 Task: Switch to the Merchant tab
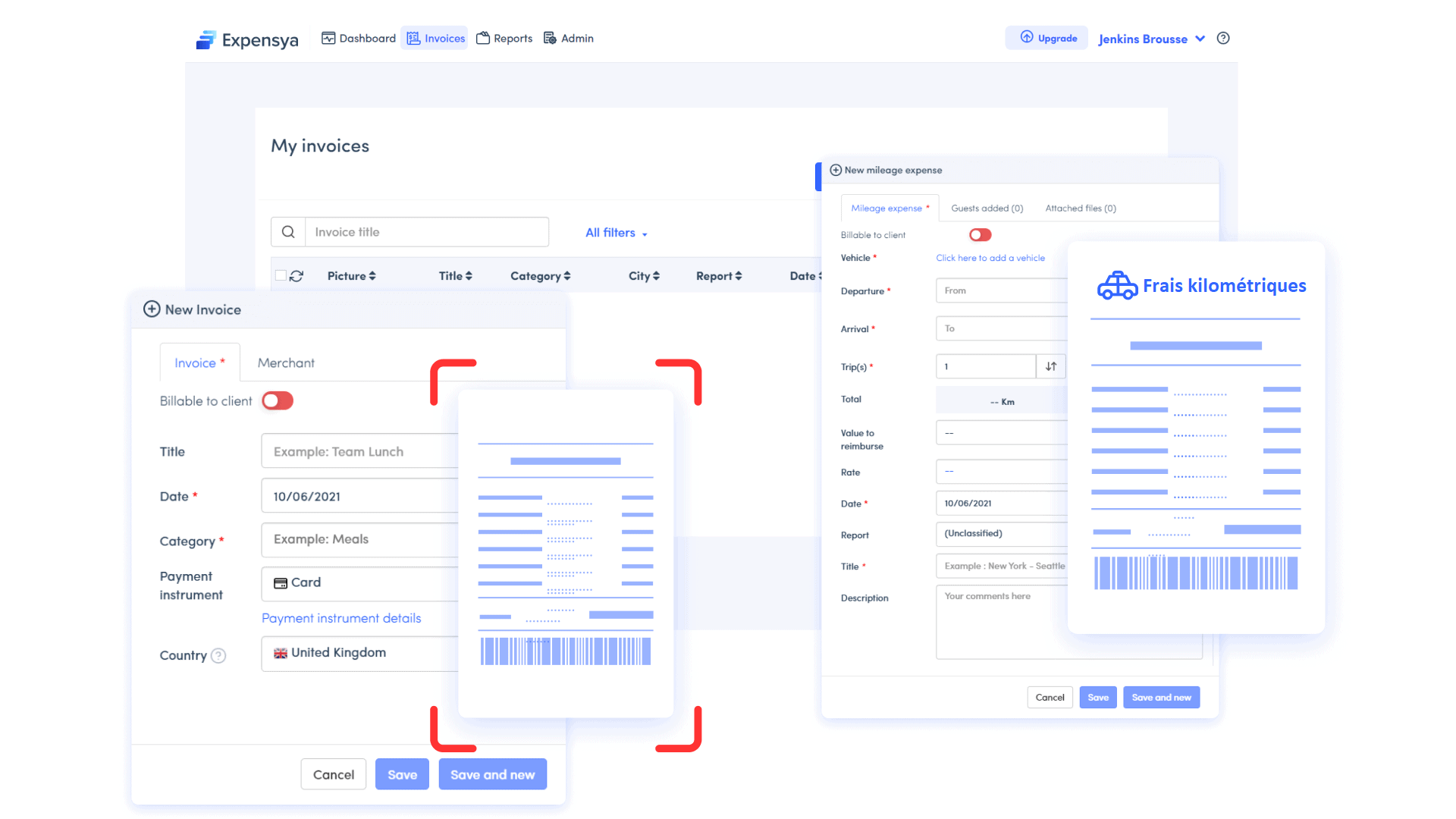tap(286, 362)
